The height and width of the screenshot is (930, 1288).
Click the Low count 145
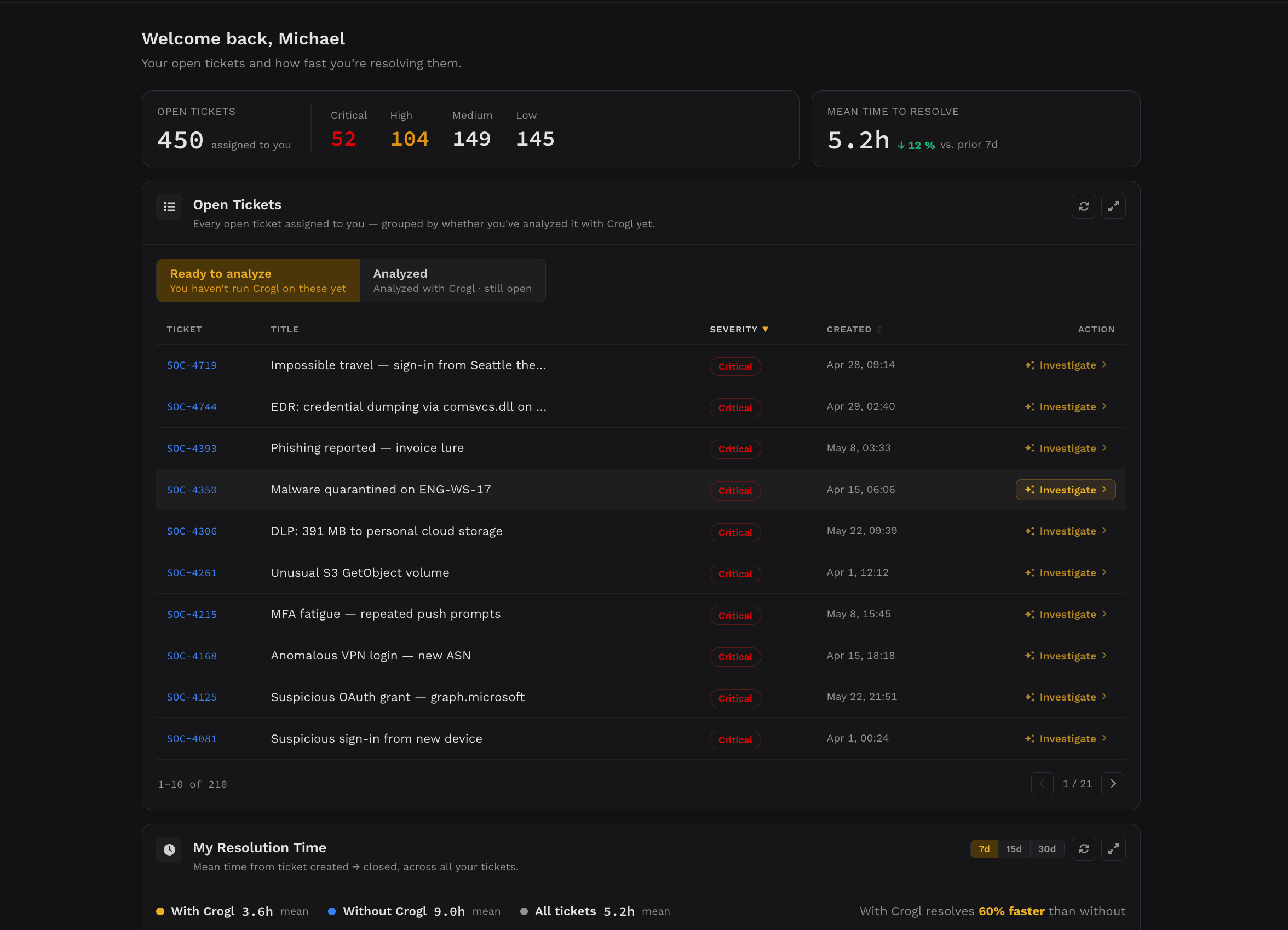coord(536,139)
